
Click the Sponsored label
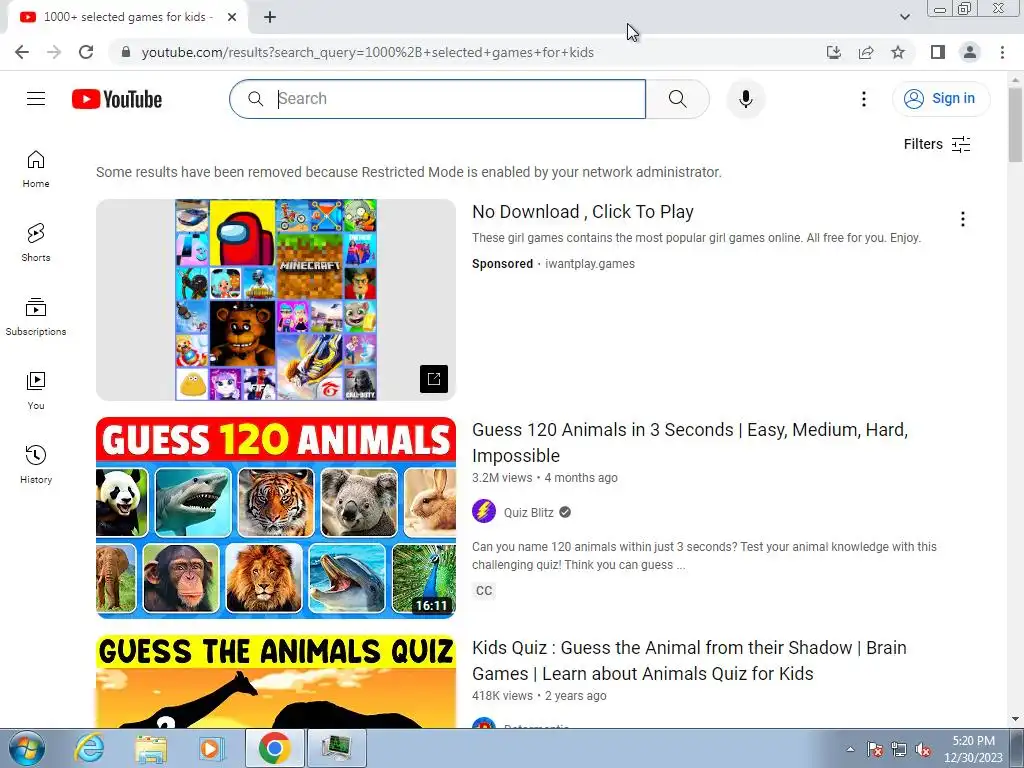coord(502,264)
